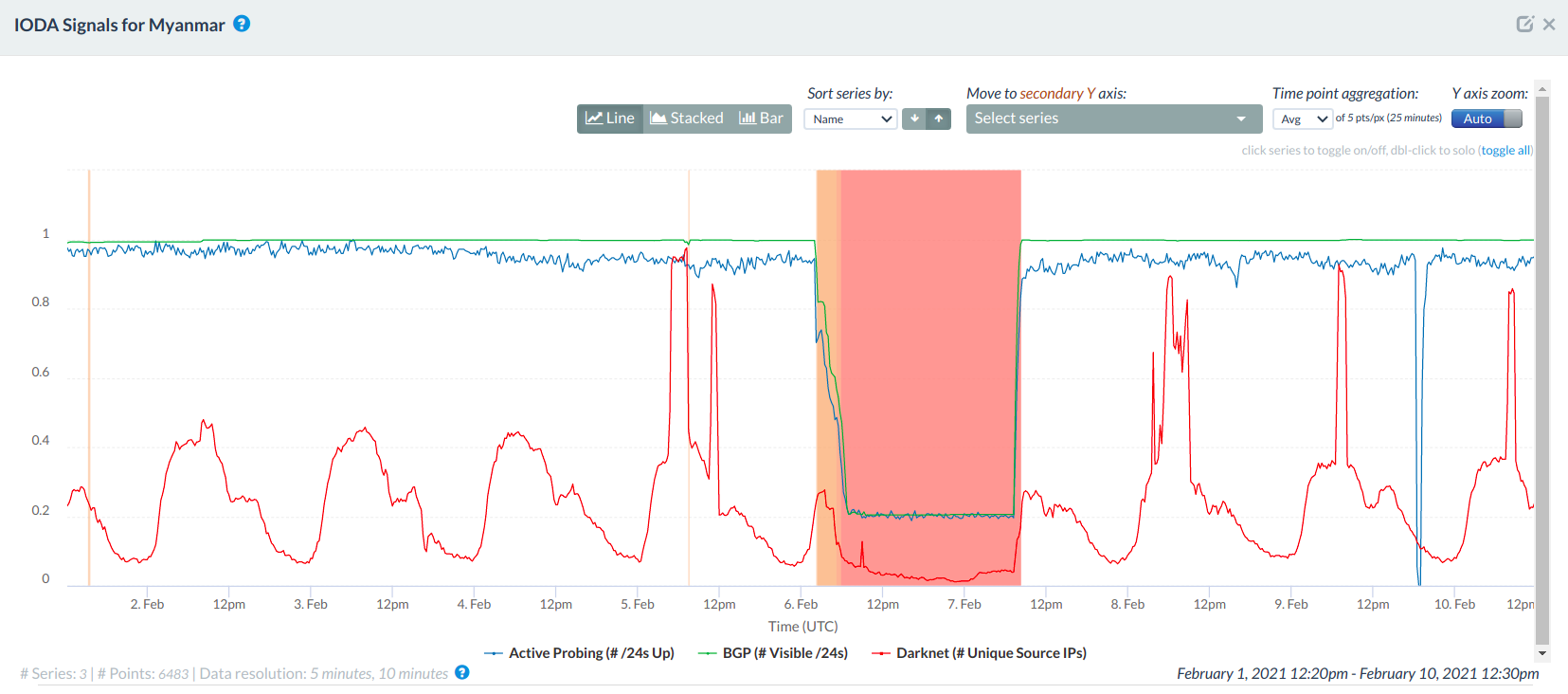Open the Sort series by Name dropdown
This screenshot has width=1568, height=694.
851,119
